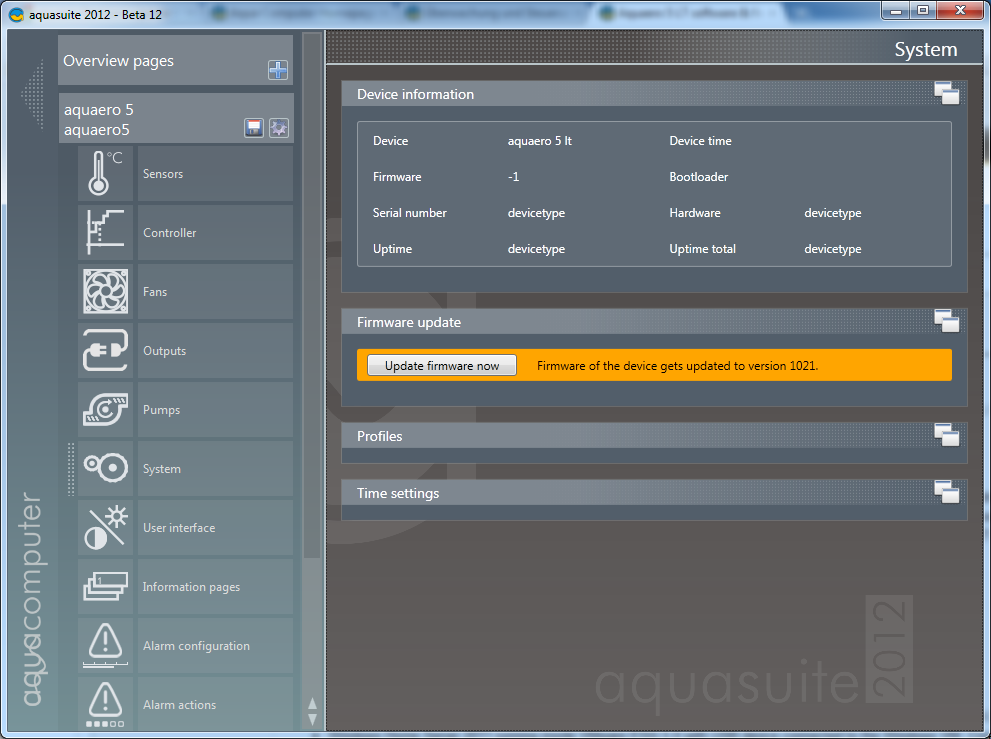Click the sidebar scroll up arrow
Screen dimensions: 991x739
[312, 704]
